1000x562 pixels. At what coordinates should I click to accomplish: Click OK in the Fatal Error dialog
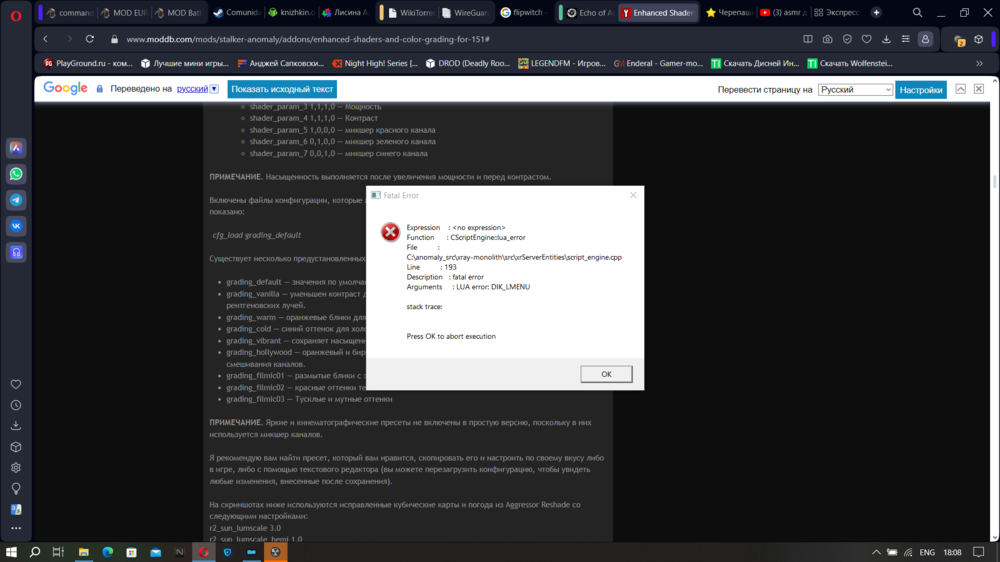tap(606, 374)
